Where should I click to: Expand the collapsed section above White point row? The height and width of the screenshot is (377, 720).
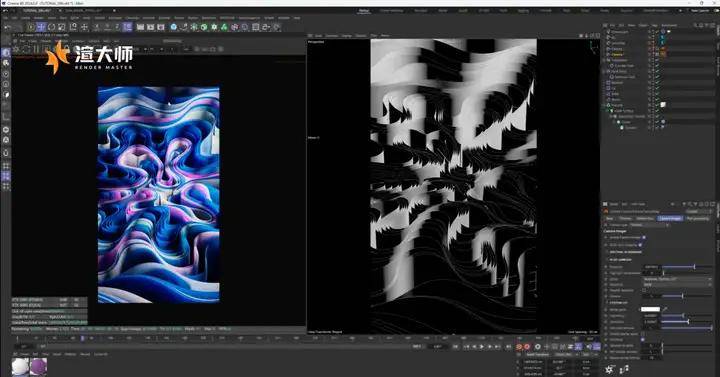606,303
